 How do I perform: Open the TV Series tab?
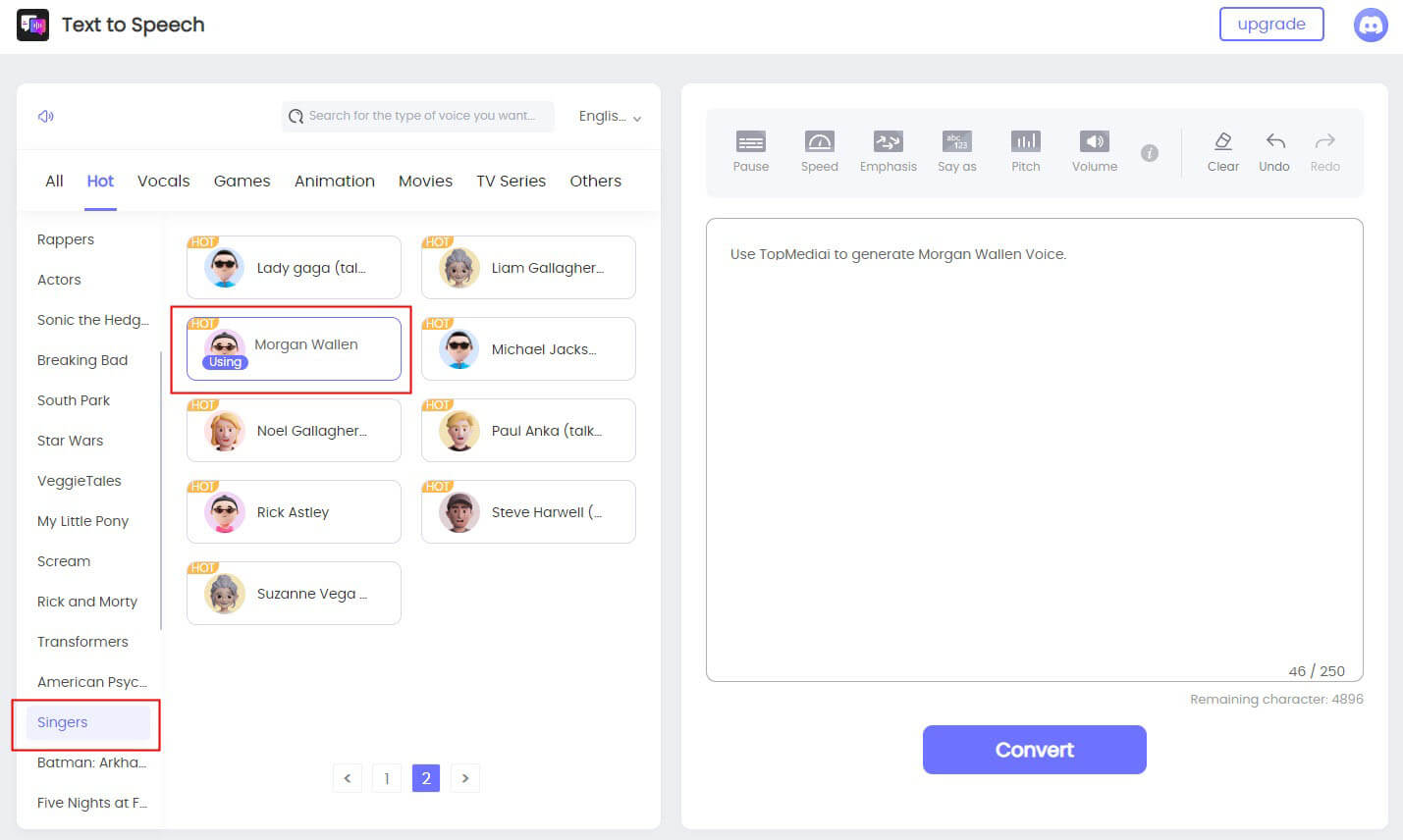click(512, 181)
